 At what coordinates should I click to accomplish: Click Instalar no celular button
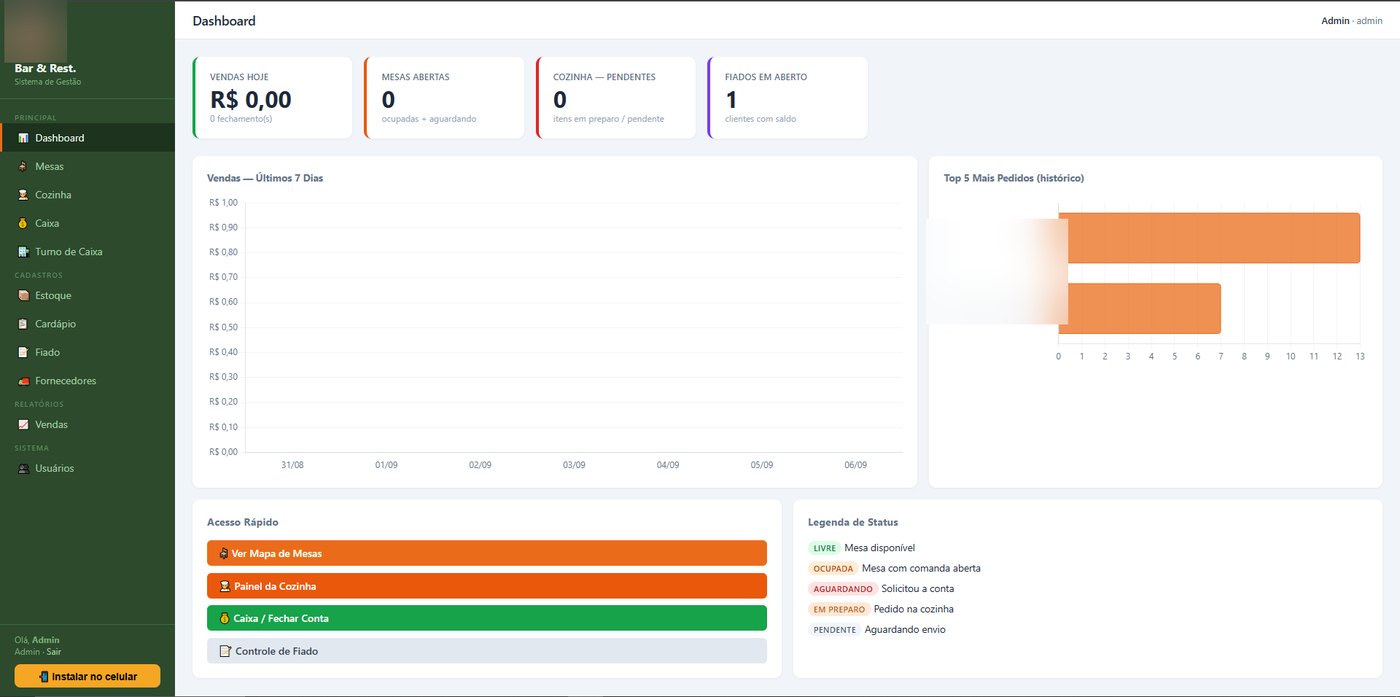tap(87, 676)
